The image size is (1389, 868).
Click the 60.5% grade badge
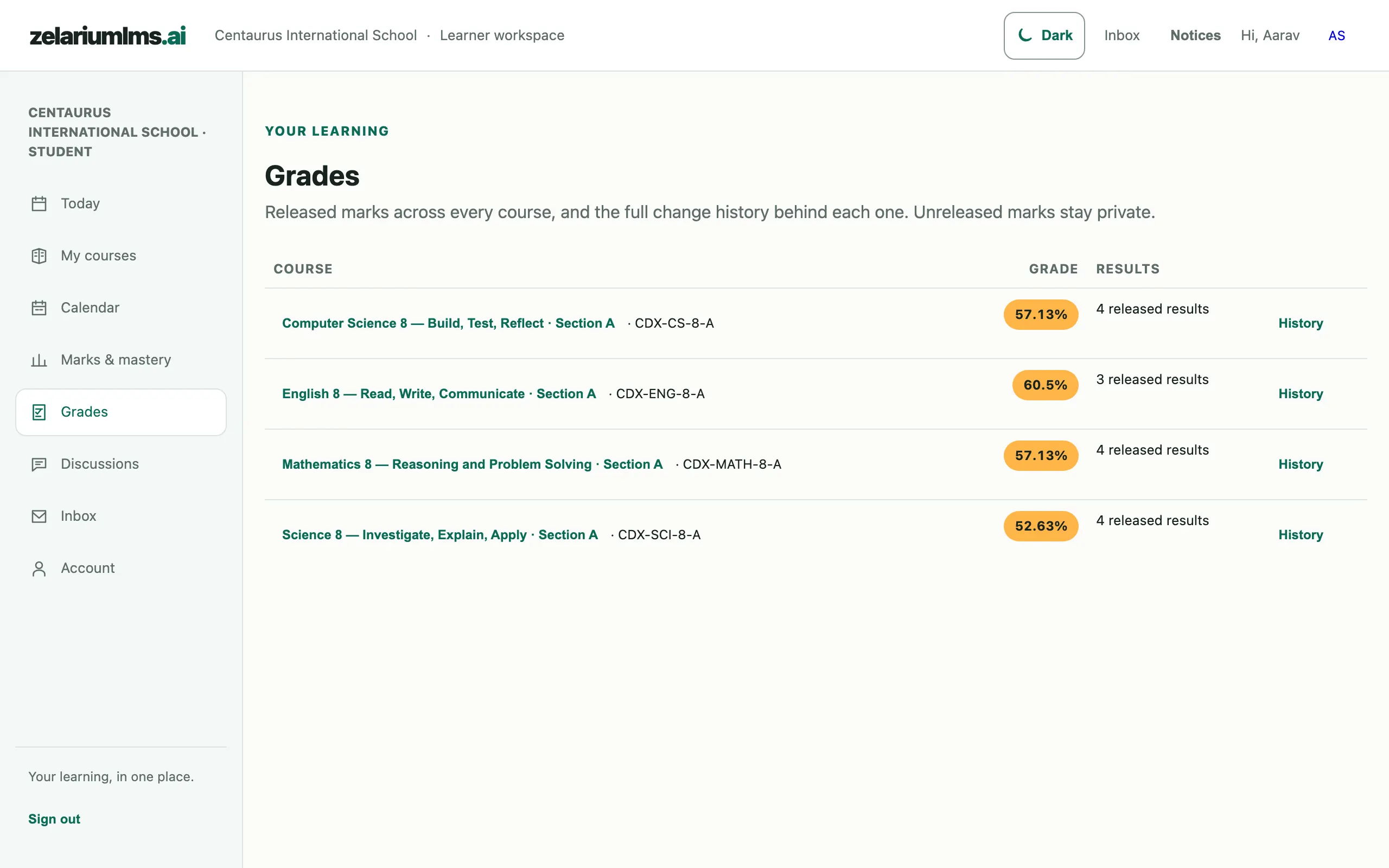point(1045,385)
